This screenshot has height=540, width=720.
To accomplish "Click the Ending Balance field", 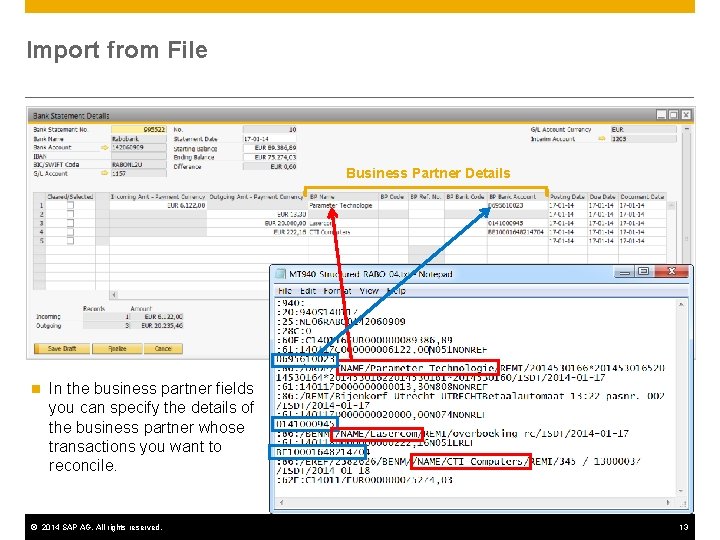I will point(270,157).
